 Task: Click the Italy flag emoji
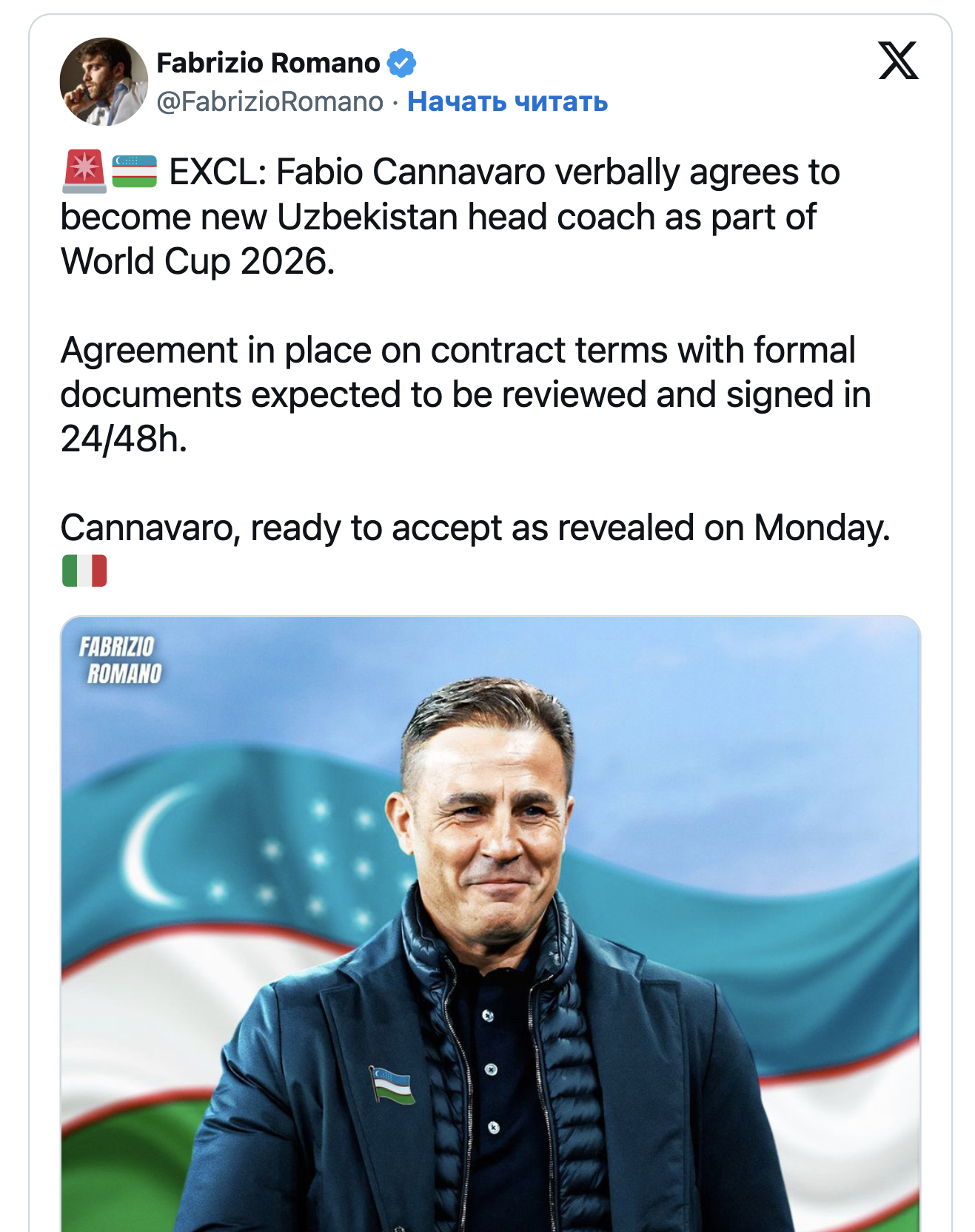click(84, 570)
